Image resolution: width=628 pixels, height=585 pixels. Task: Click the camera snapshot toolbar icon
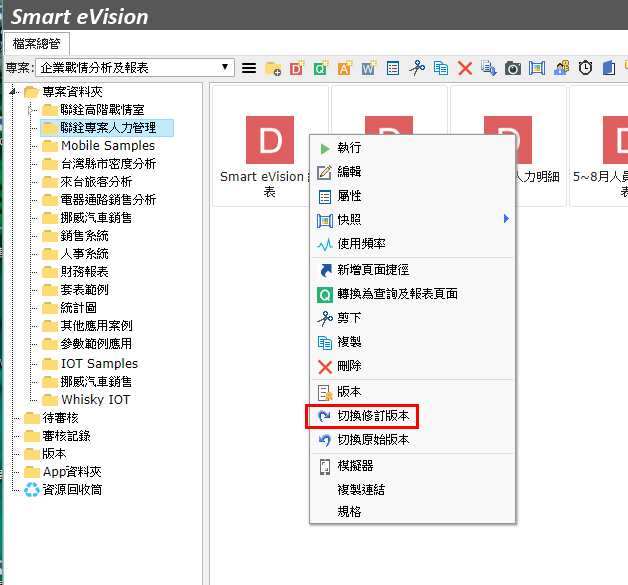click(x=513, y=68)
